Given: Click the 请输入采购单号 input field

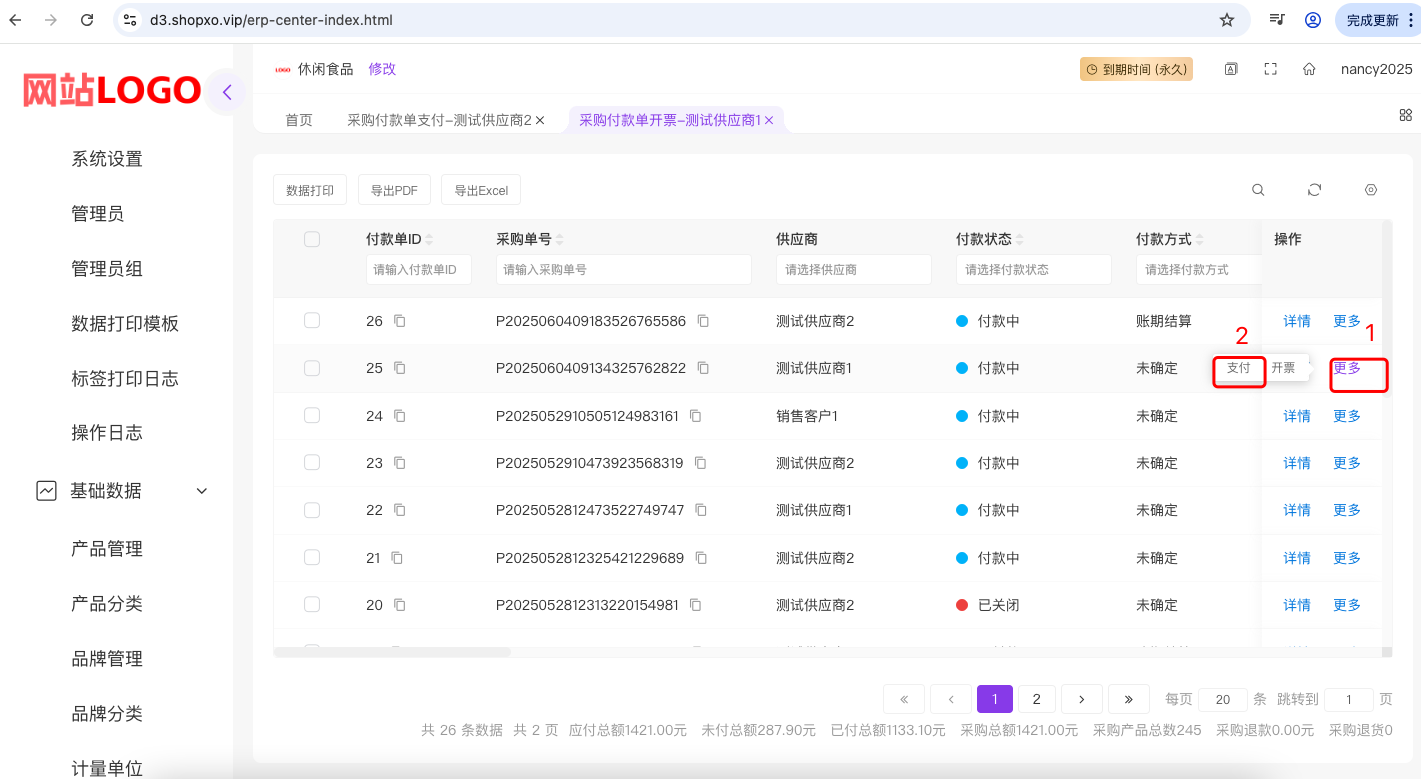Looking at the screenshot, I should click(623, 270).
